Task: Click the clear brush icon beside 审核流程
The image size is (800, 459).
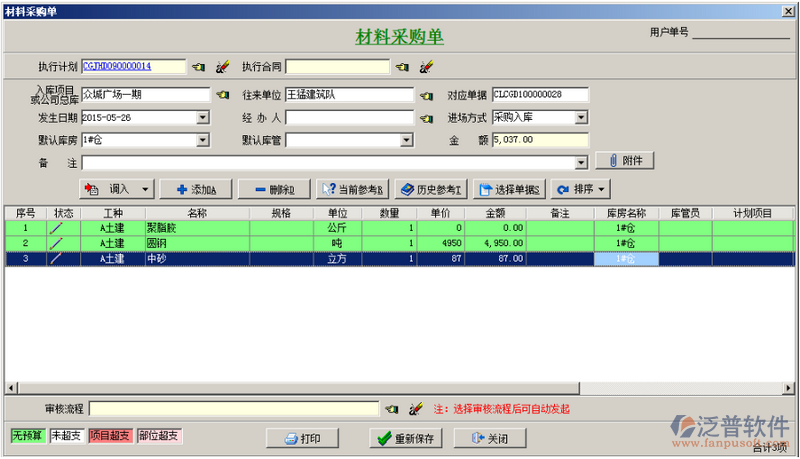Action: point(416,409)
